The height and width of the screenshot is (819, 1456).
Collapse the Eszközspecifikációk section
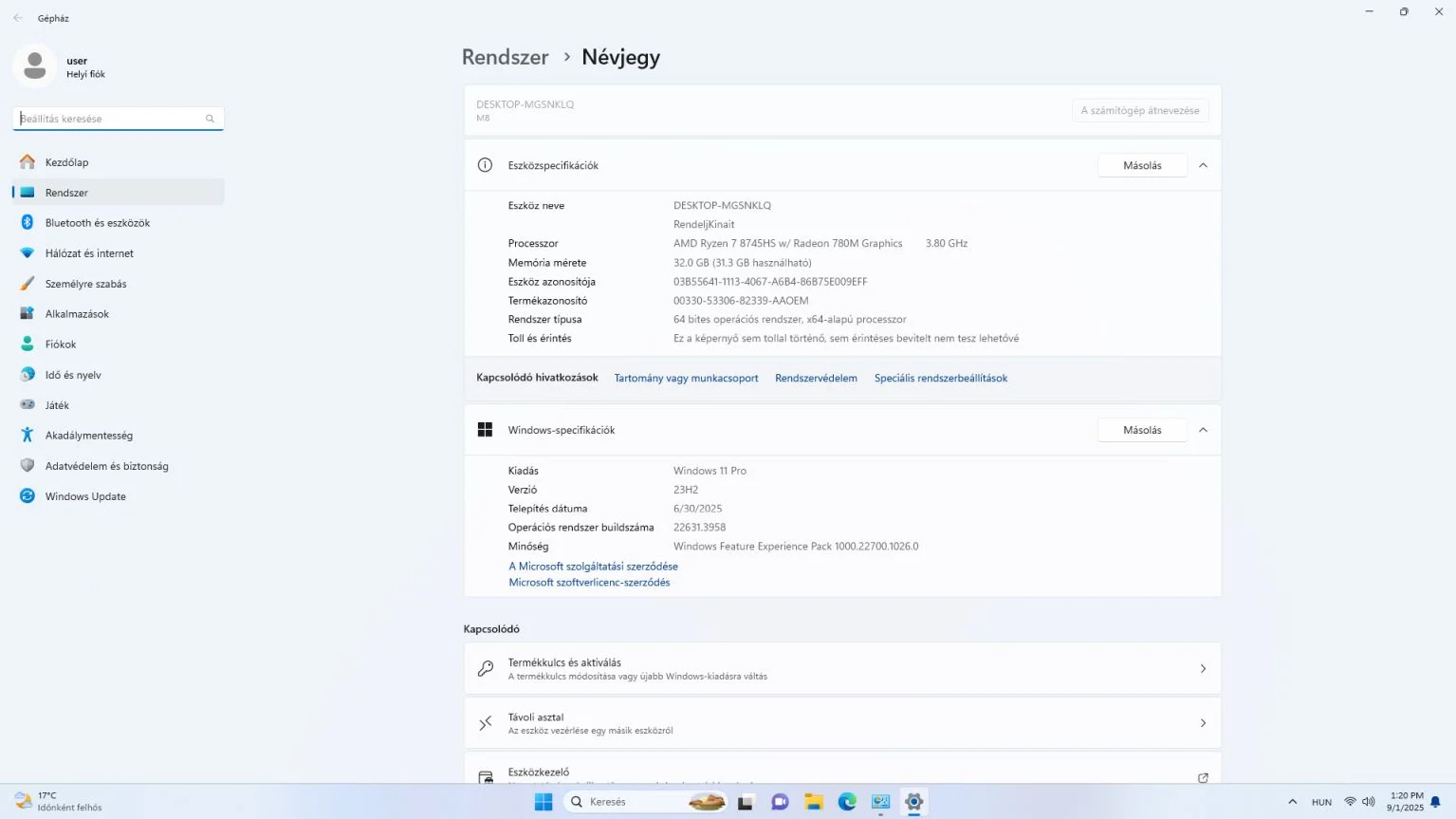coord(1203,165)
